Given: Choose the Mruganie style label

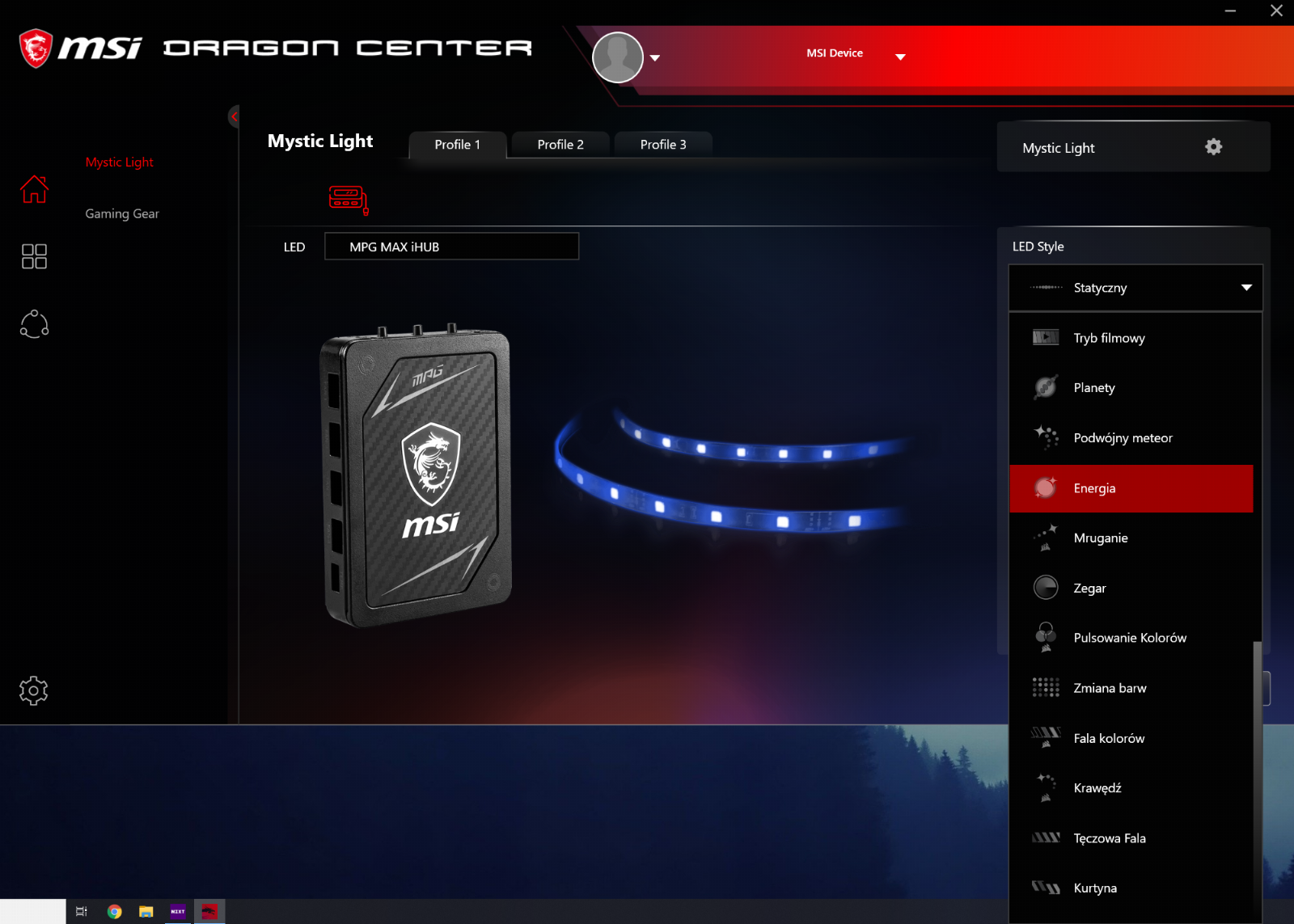Looking at the screenshot, I should [x=1101, y=538].
